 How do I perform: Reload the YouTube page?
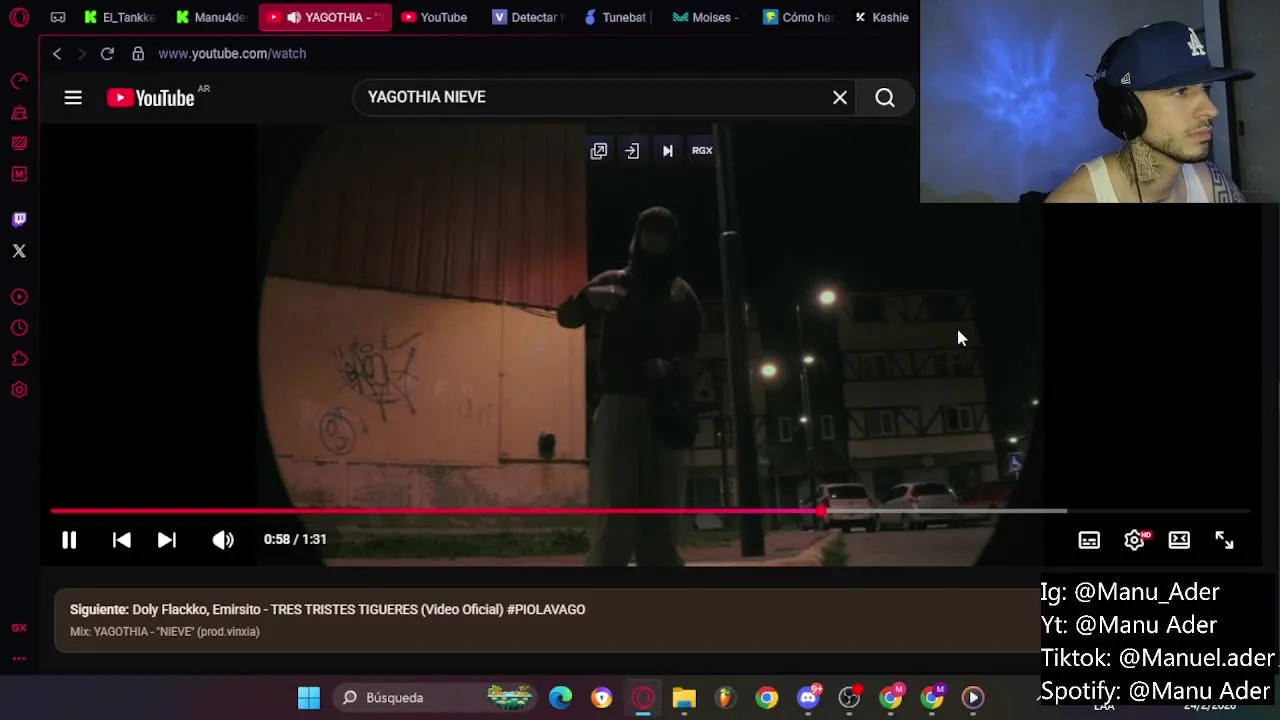click(107, 54)
